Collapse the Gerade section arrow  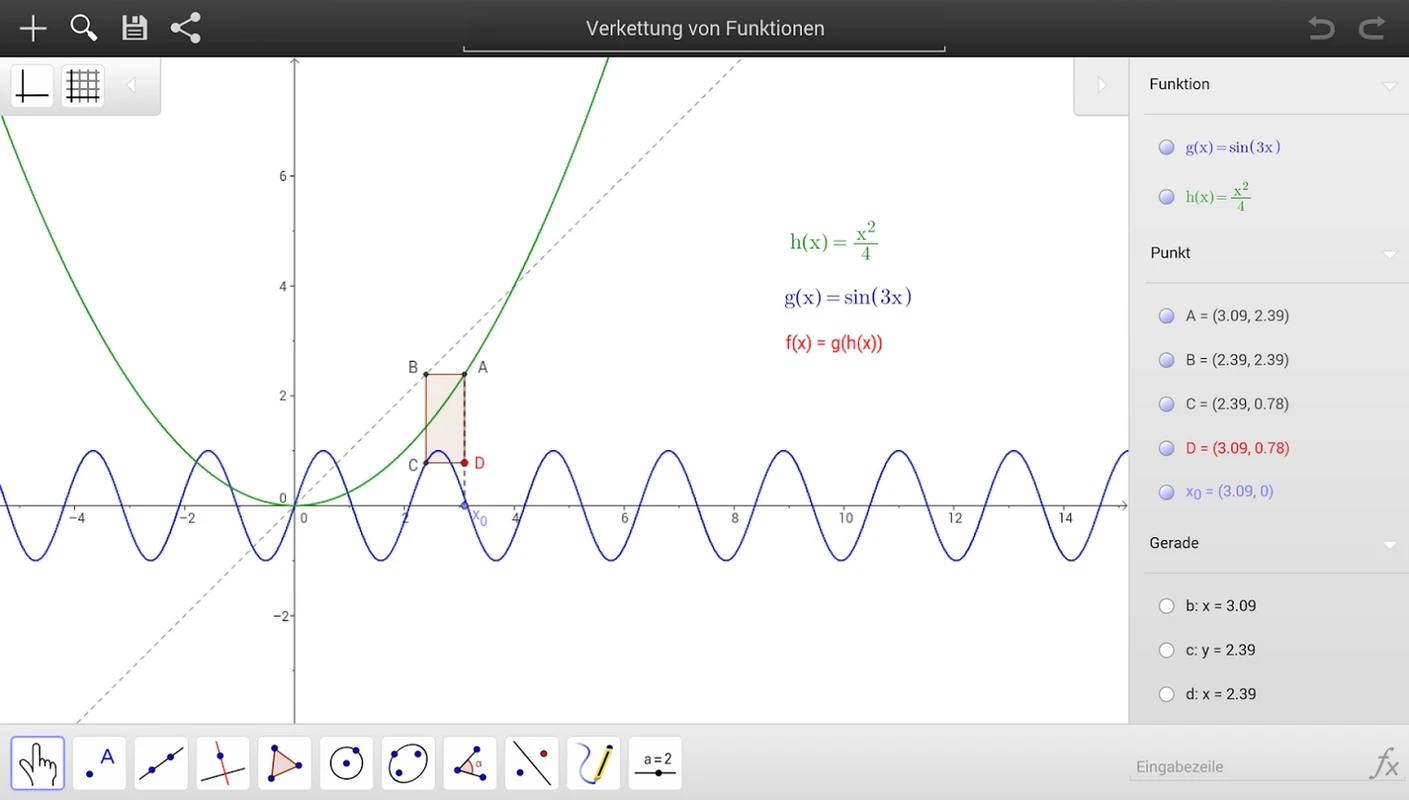[x=1389, y=545]
